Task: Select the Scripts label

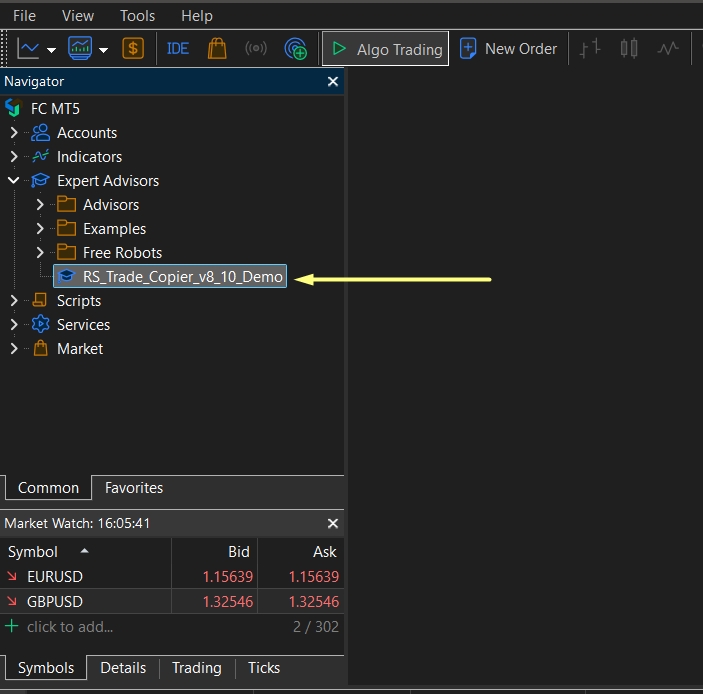Action: (x=79, y=301)
